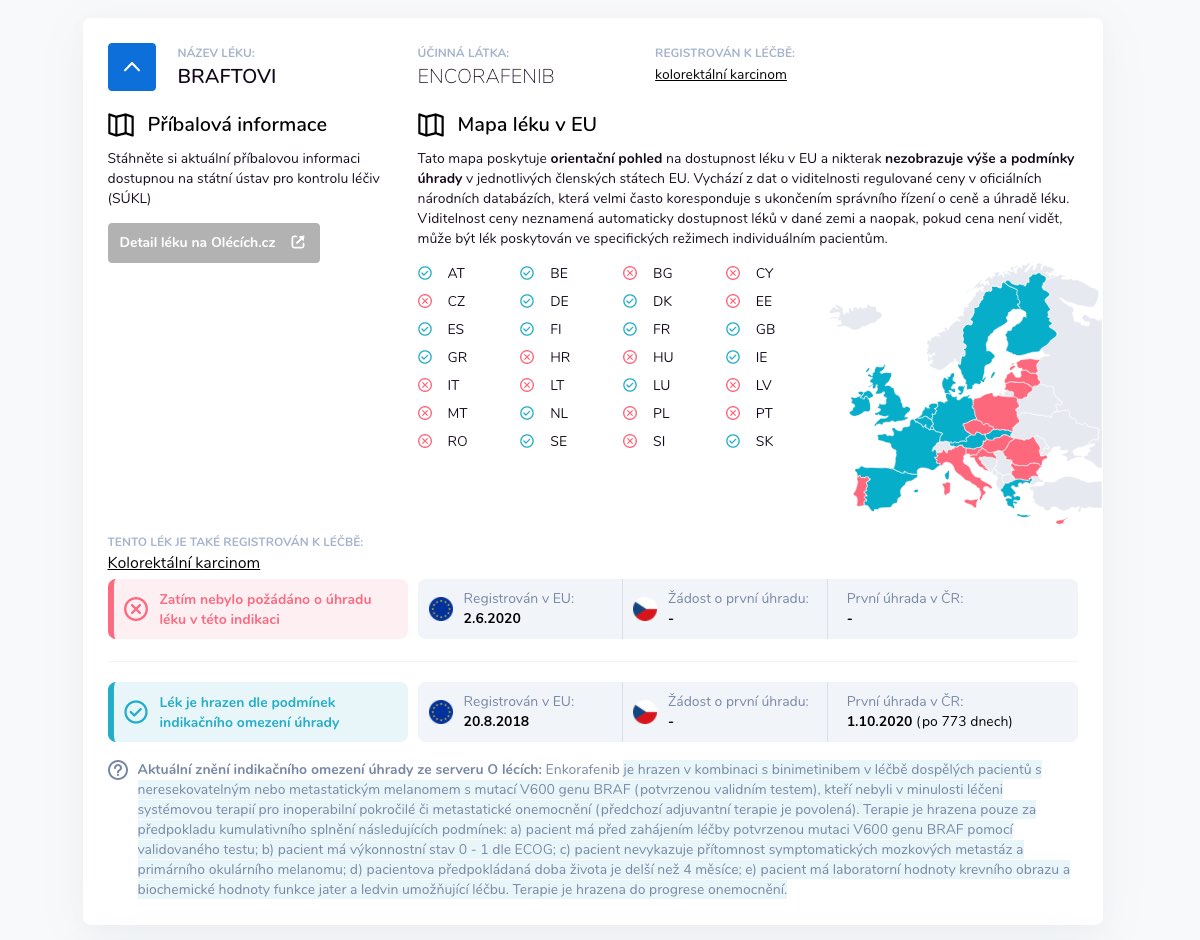Open the Kolorektální karcinom indication link

pyautogui.click(x=184, y=563)
